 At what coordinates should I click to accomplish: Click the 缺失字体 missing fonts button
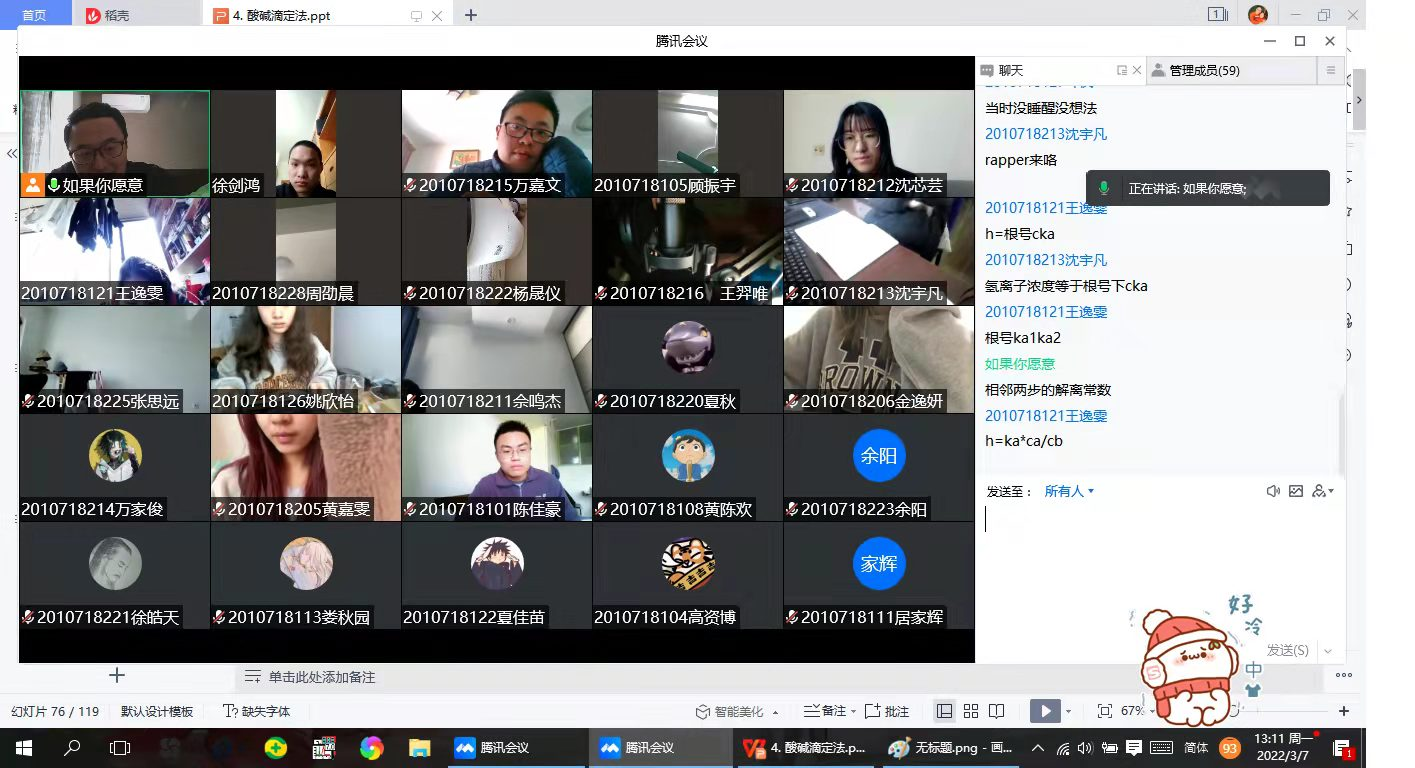258,711
